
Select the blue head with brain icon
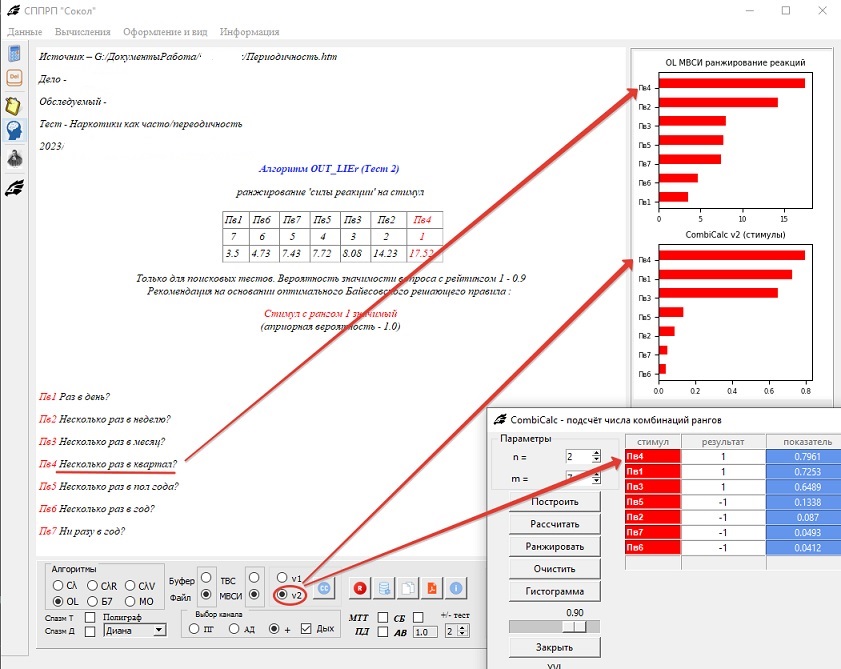[14, 131]
